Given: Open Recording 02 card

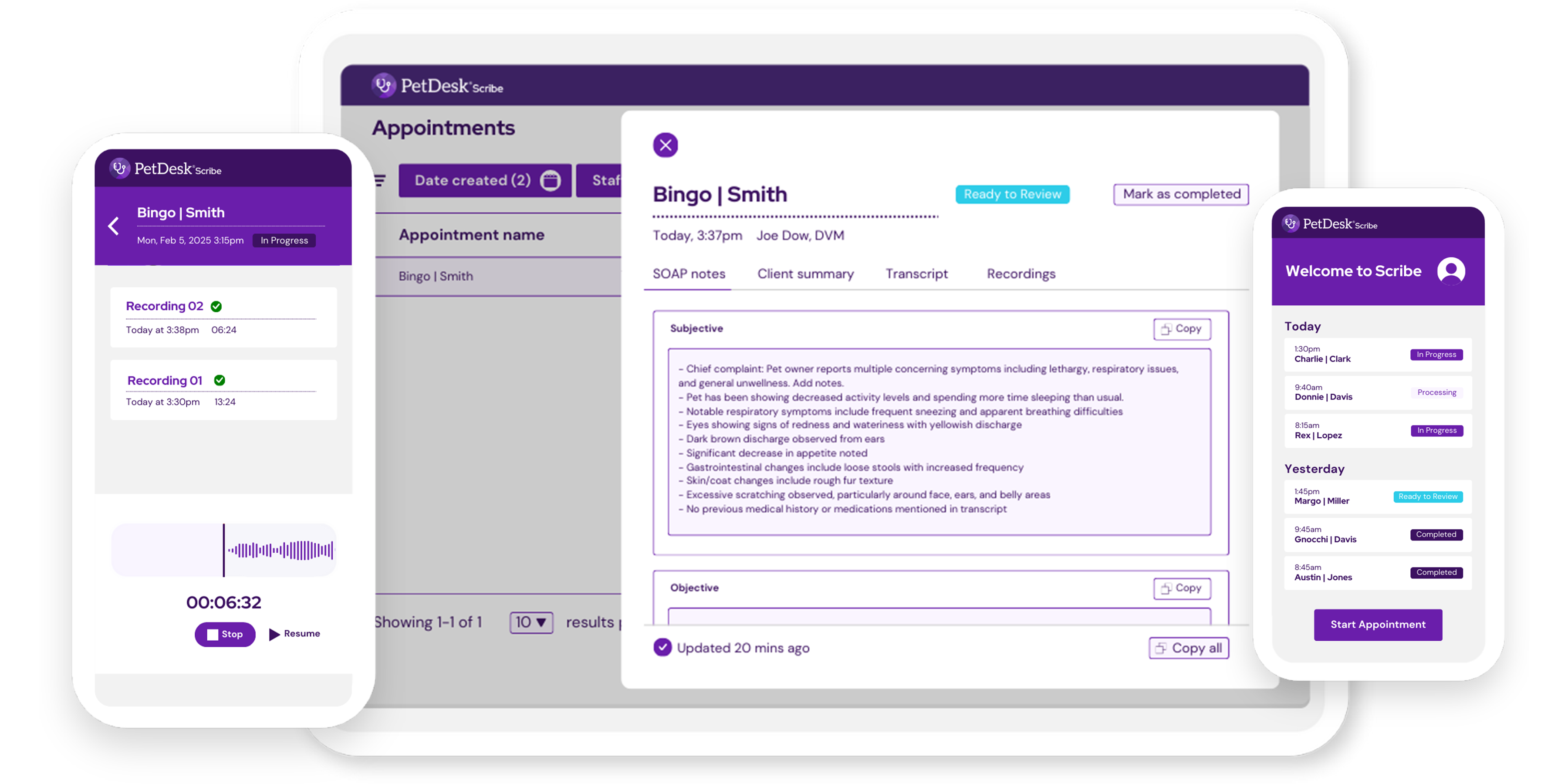Looking at the screenshot, I should point(223,317).
